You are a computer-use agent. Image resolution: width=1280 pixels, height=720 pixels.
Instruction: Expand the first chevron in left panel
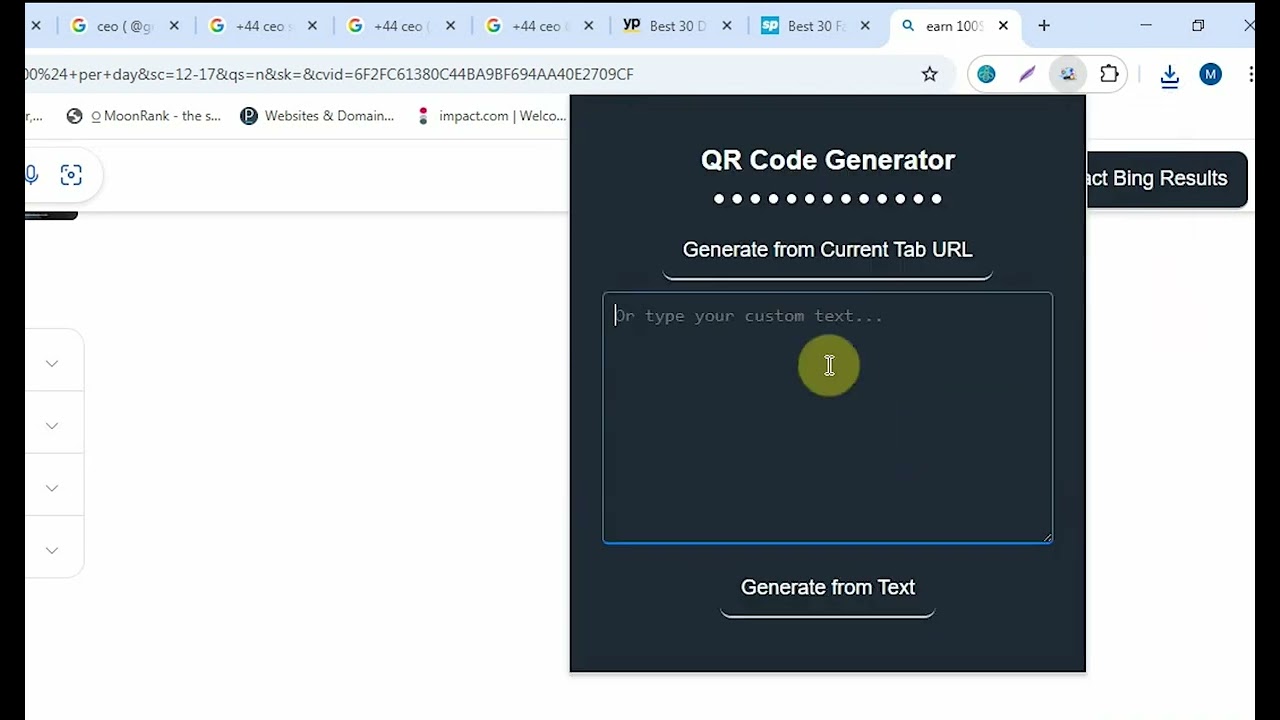[x=52, y=363]
